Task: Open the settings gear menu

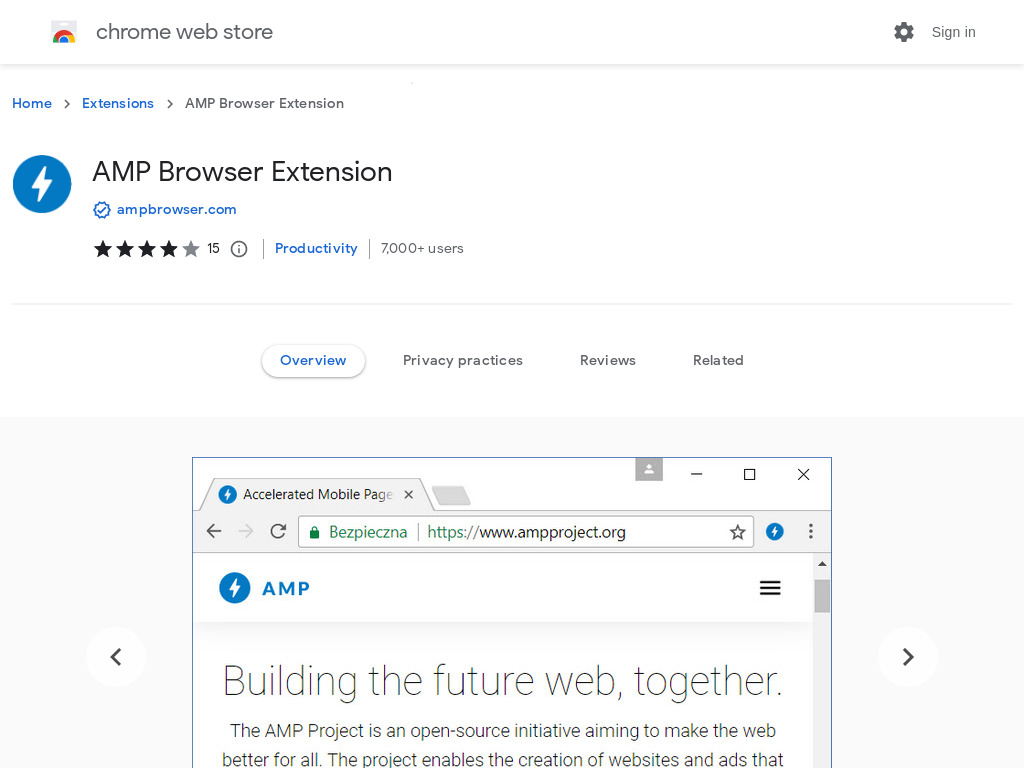Action: pos(904,31)
